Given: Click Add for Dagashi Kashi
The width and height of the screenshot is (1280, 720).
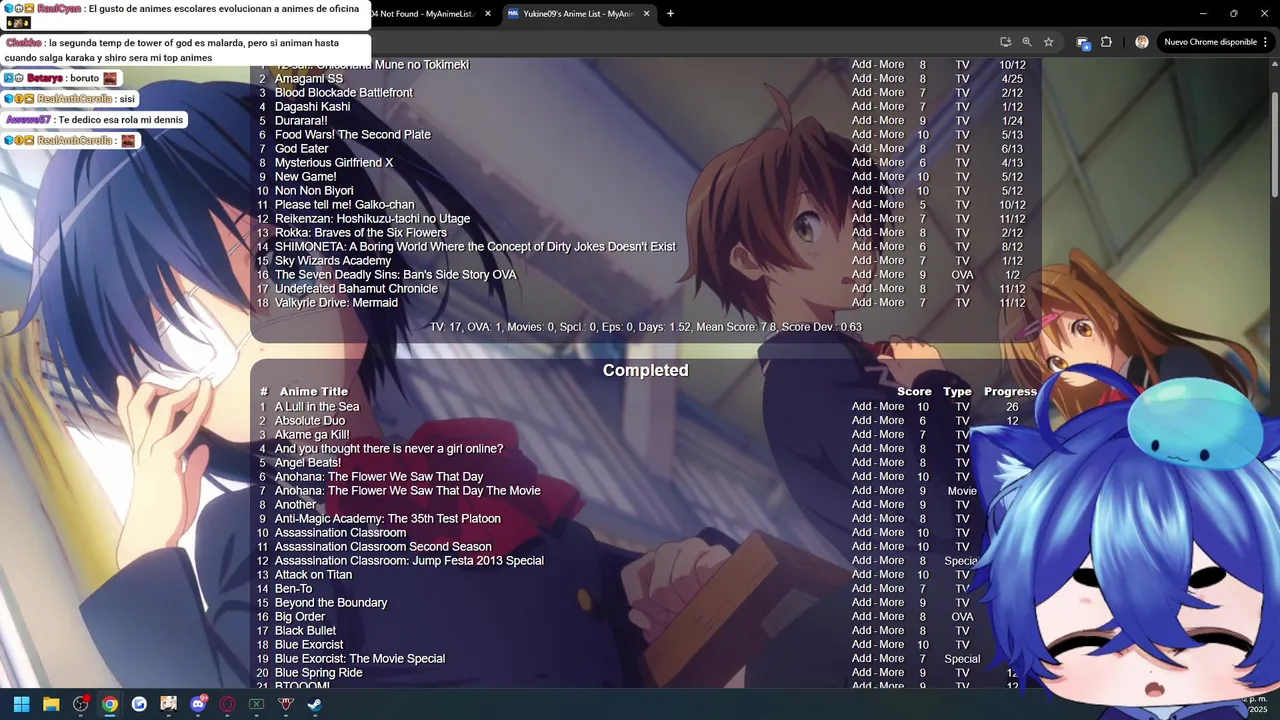Looking at the screenshot, I should click(x=862, y=107).
